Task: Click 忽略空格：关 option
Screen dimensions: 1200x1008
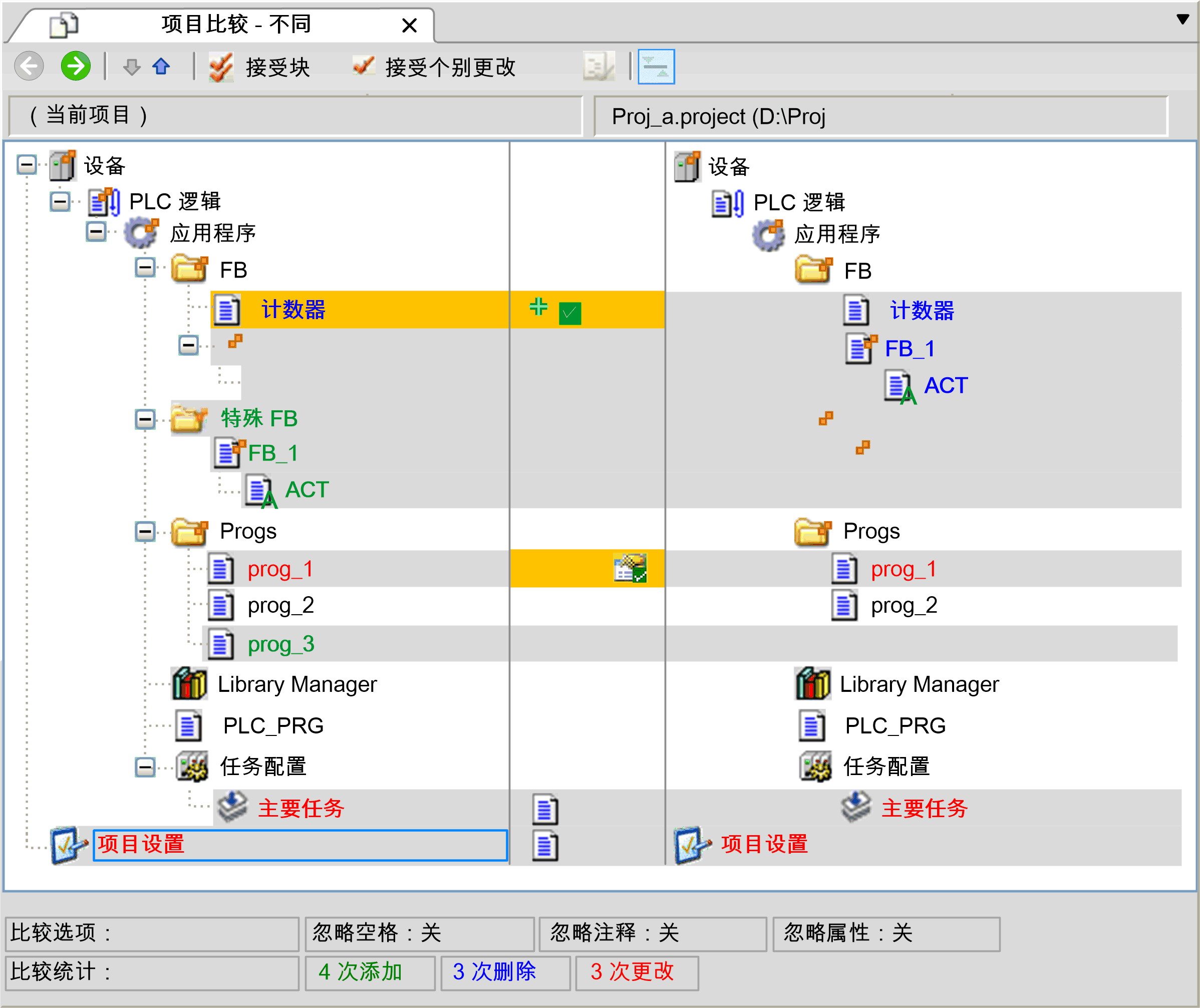Action: pos(420,934)
